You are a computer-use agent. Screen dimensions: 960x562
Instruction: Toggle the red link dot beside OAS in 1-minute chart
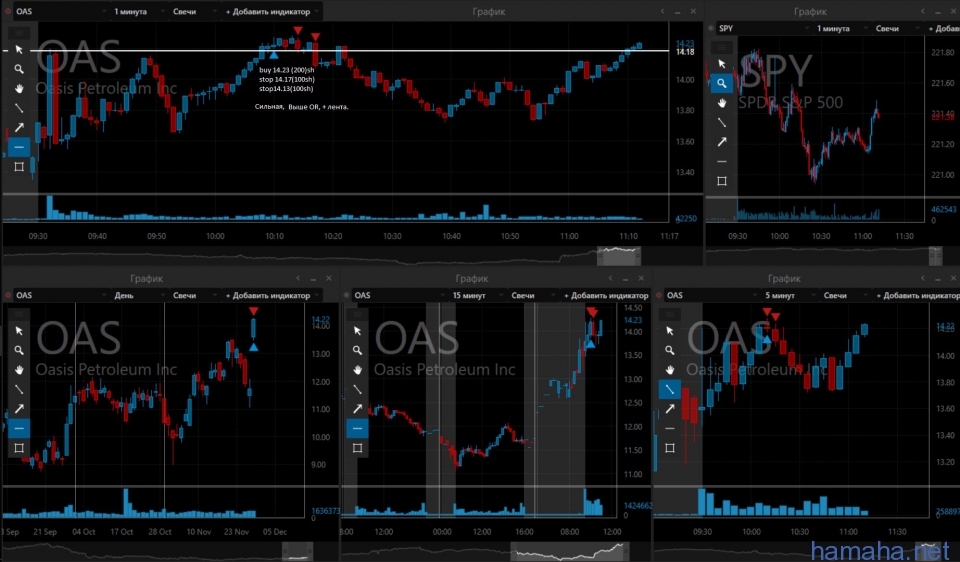(8, 12)
